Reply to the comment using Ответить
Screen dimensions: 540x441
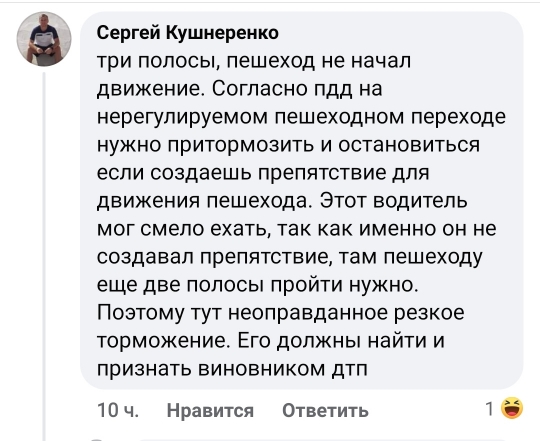pyautogui.click(x=325, y=410)
